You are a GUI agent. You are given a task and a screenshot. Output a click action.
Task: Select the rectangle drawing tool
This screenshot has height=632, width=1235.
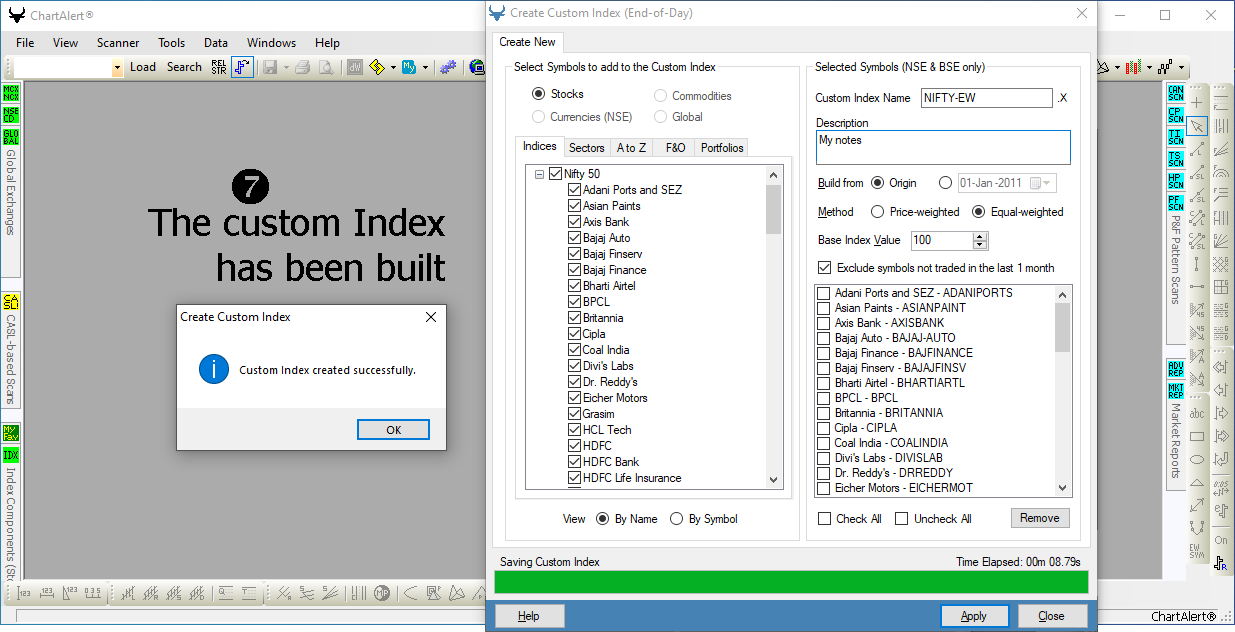coord(1197,436)
